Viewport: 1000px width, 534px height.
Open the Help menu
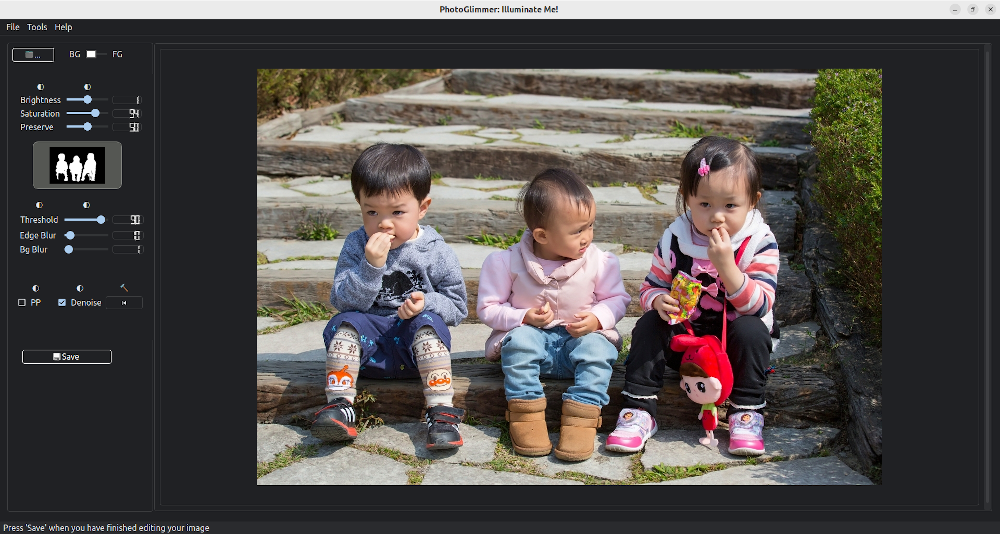click(63, 27)
